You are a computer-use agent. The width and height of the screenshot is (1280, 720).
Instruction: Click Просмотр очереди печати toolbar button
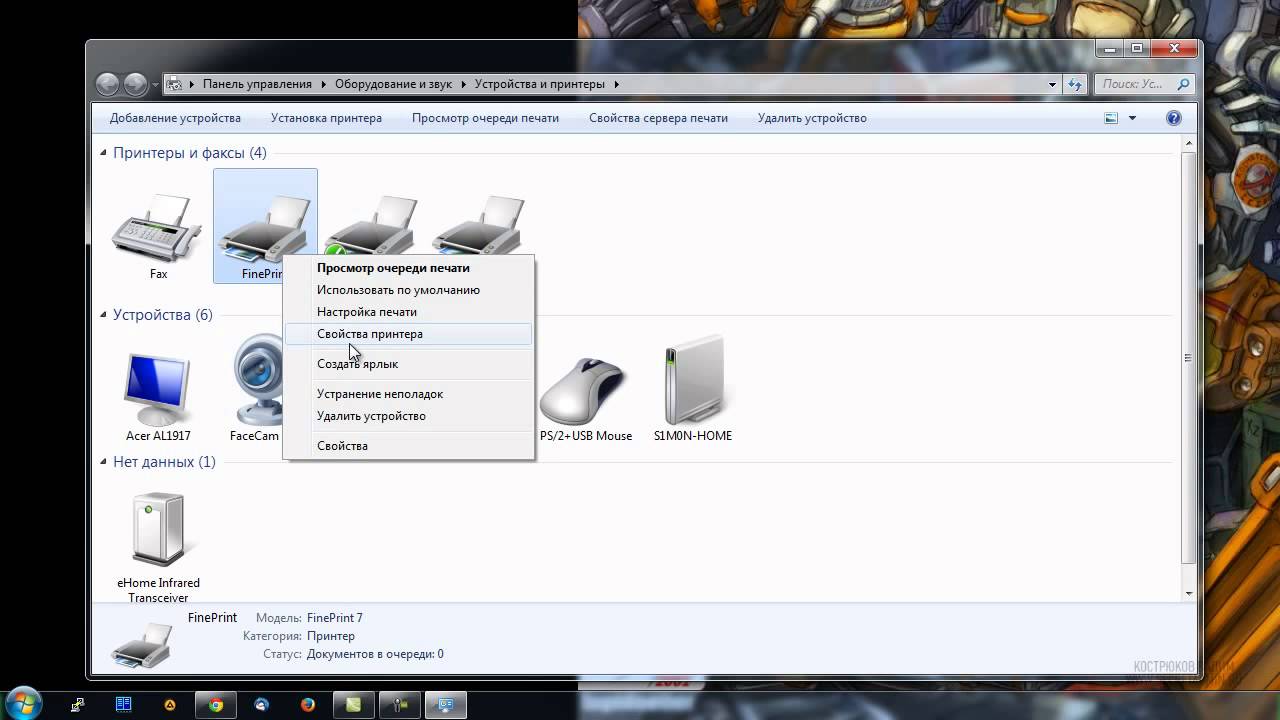click(x=485, y=118)
